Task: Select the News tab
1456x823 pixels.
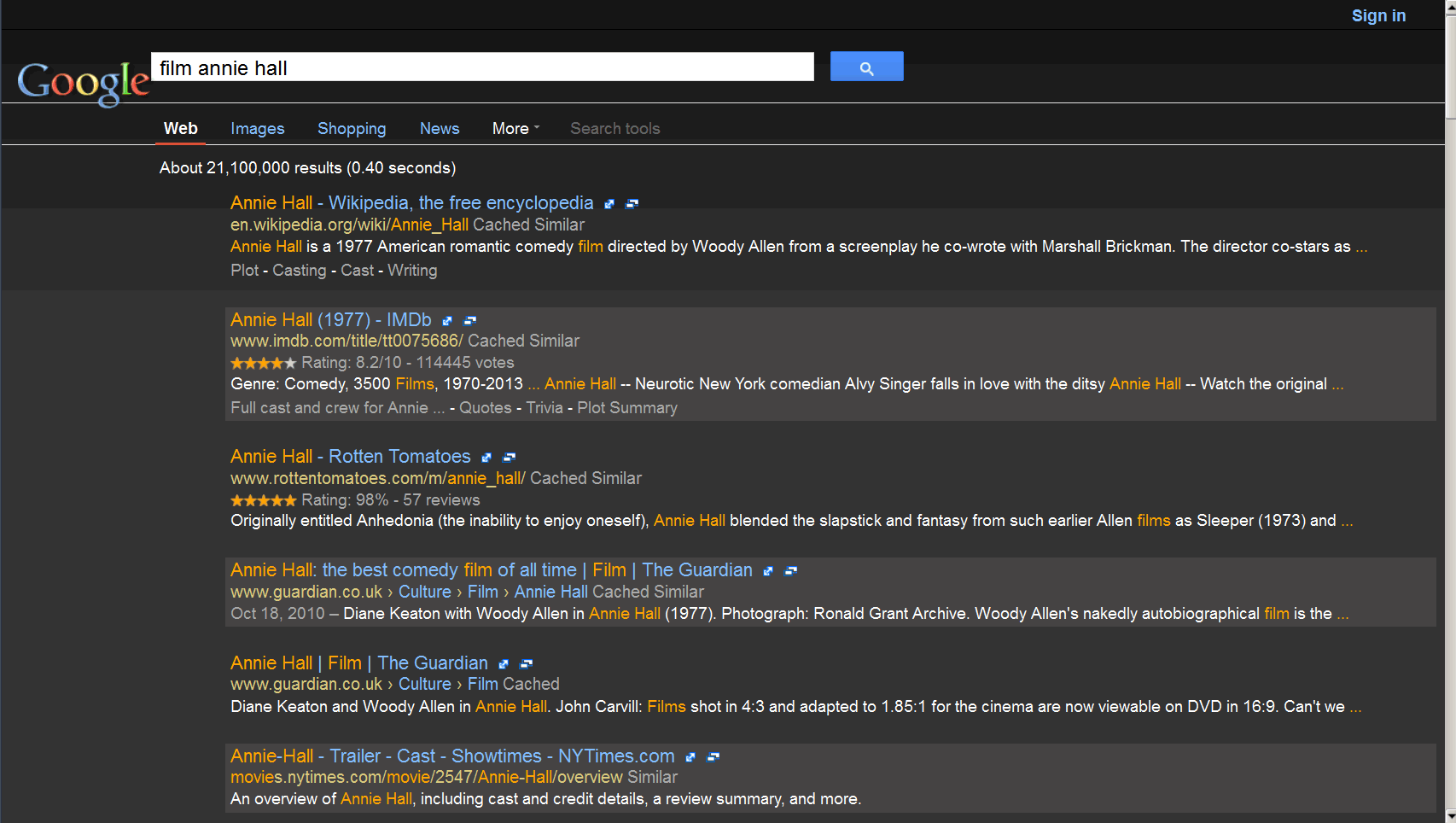Action: [440, 128]
